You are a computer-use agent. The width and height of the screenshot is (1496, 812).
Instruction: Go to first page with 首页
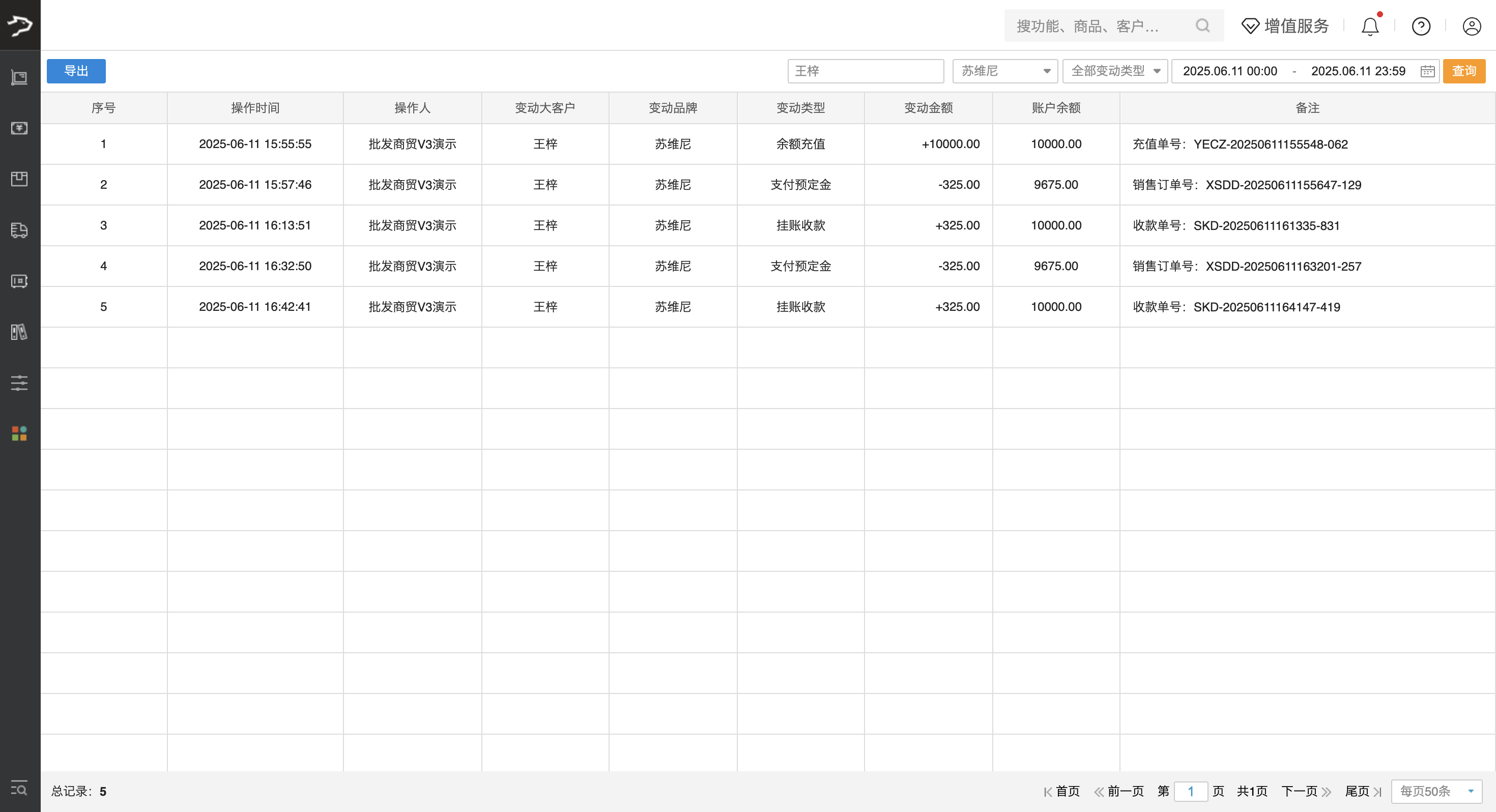[1061, 791]
